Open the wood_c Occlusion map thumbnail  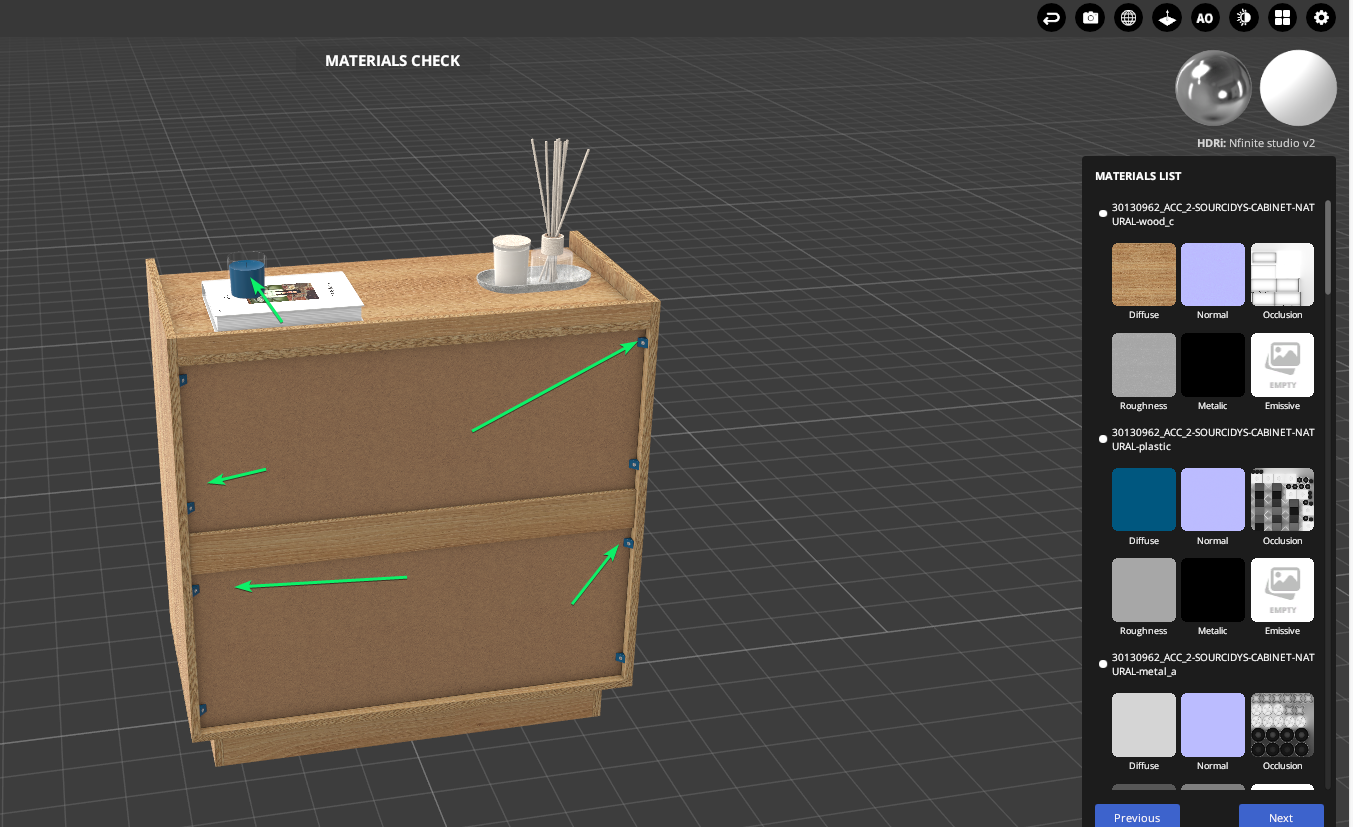pos(1282,274)
